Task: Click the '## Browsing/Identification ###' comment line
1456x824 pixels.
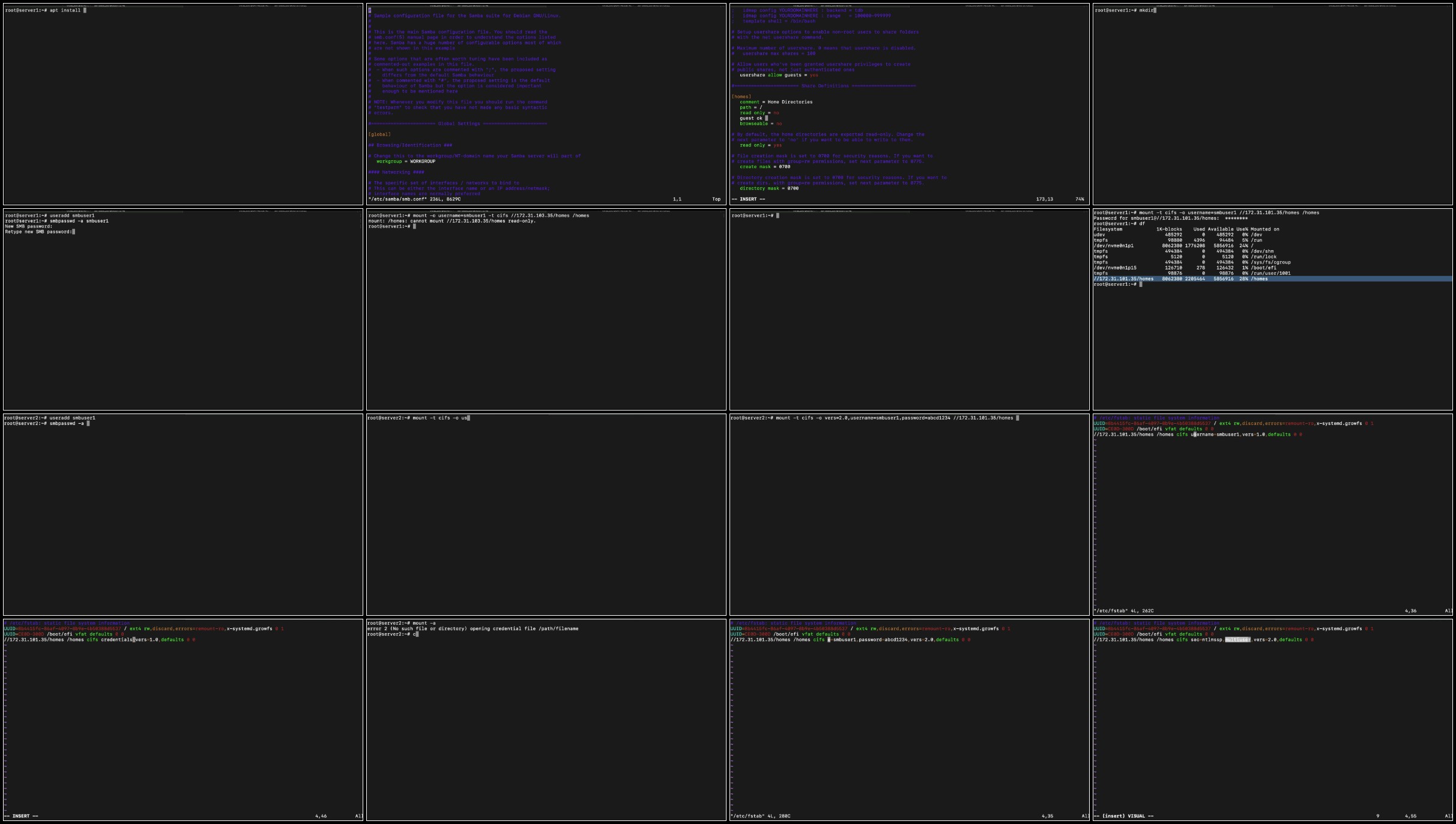Action: tap(410, 145)
